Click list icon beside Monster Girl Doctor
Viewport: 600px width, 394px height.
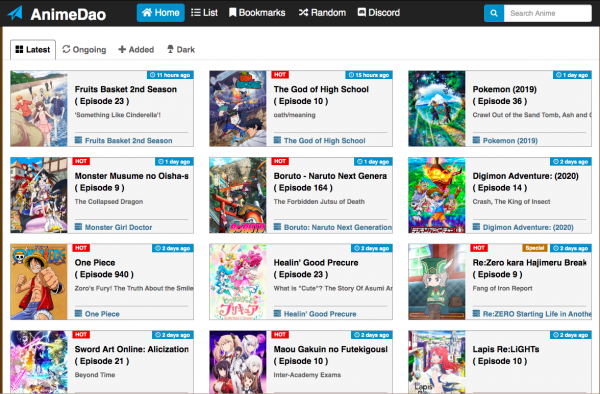pyautogui.click(x=78, y=227)
